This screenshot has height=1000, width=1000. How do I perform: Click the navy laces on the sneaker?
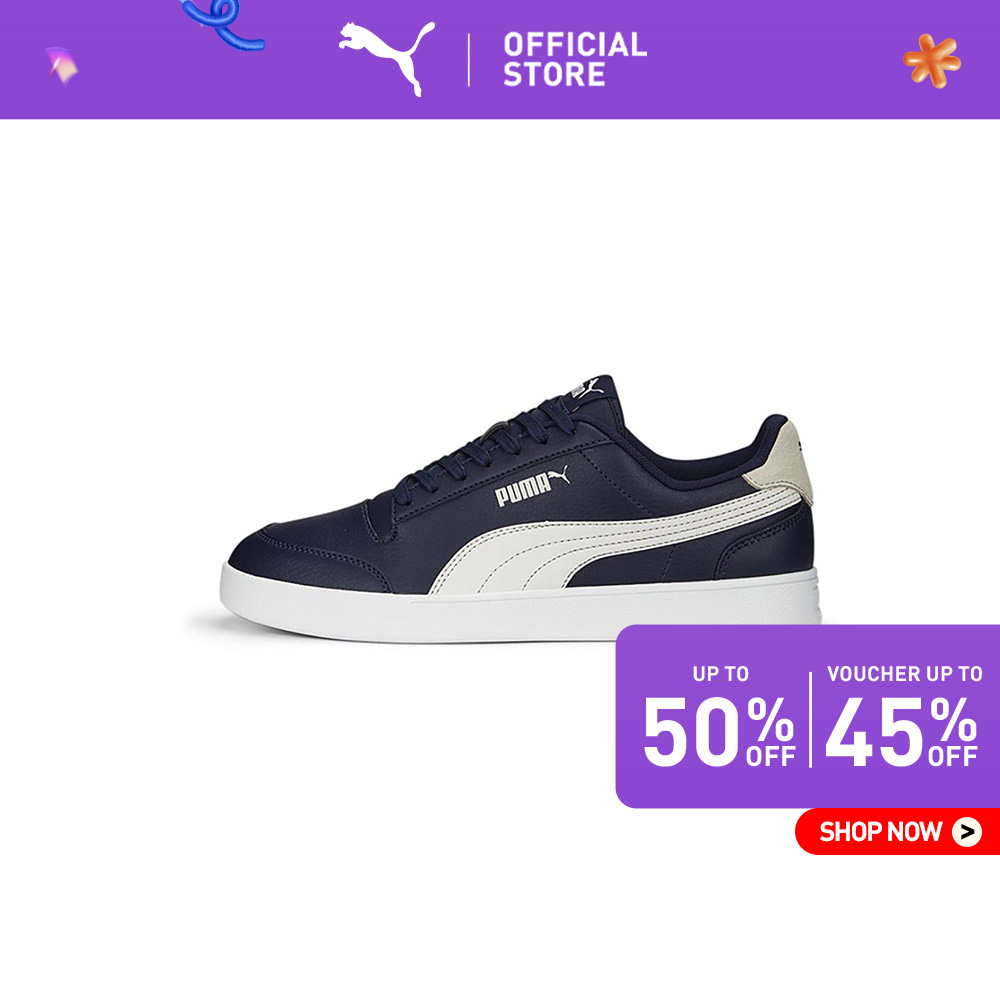point(485,446)
